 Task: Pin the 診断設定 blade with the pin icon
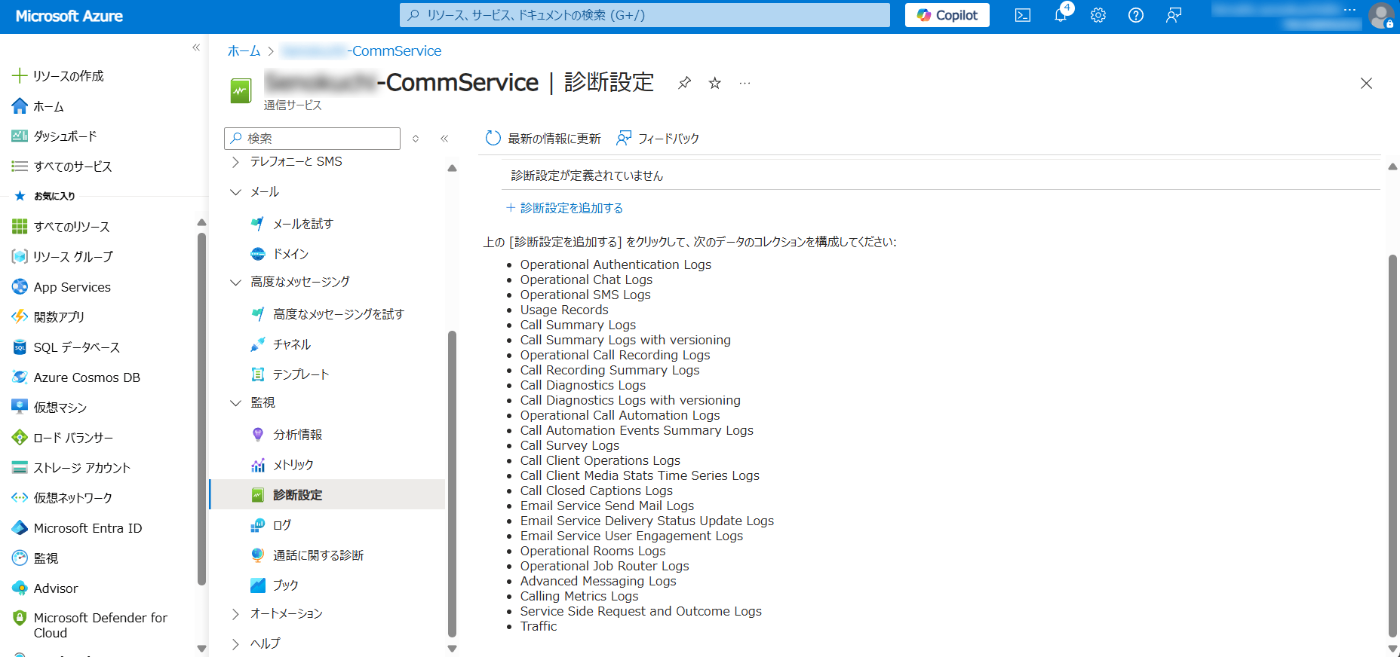pos(684,83)
